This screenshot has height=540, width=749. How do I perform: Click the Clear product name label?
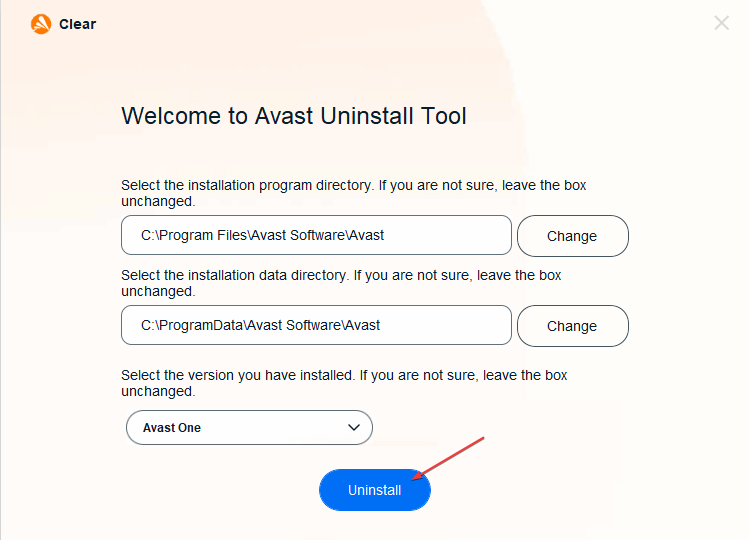pos(77,24)
